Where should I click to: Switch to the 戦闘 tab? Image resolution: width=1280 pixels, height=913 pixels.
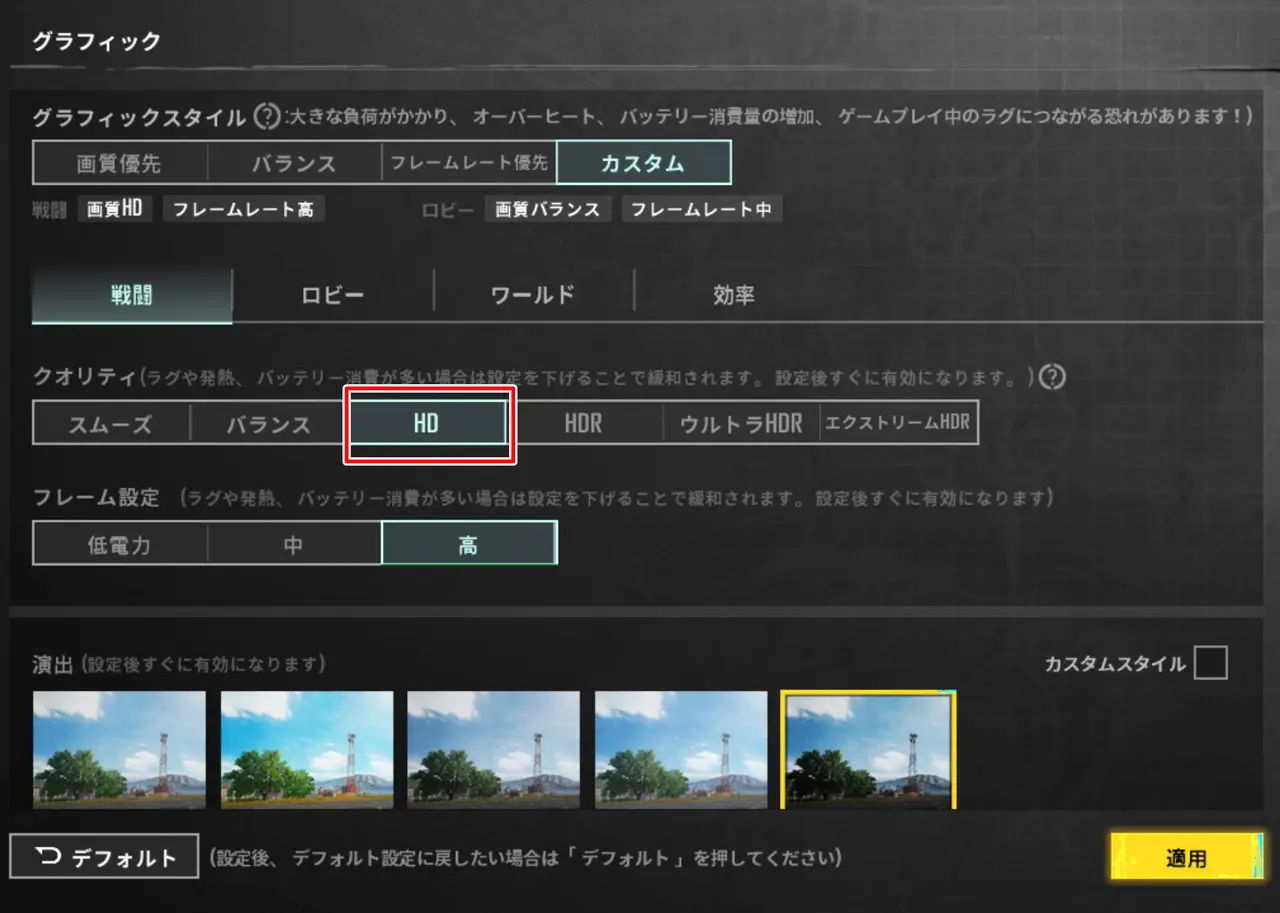pos(132,296)
